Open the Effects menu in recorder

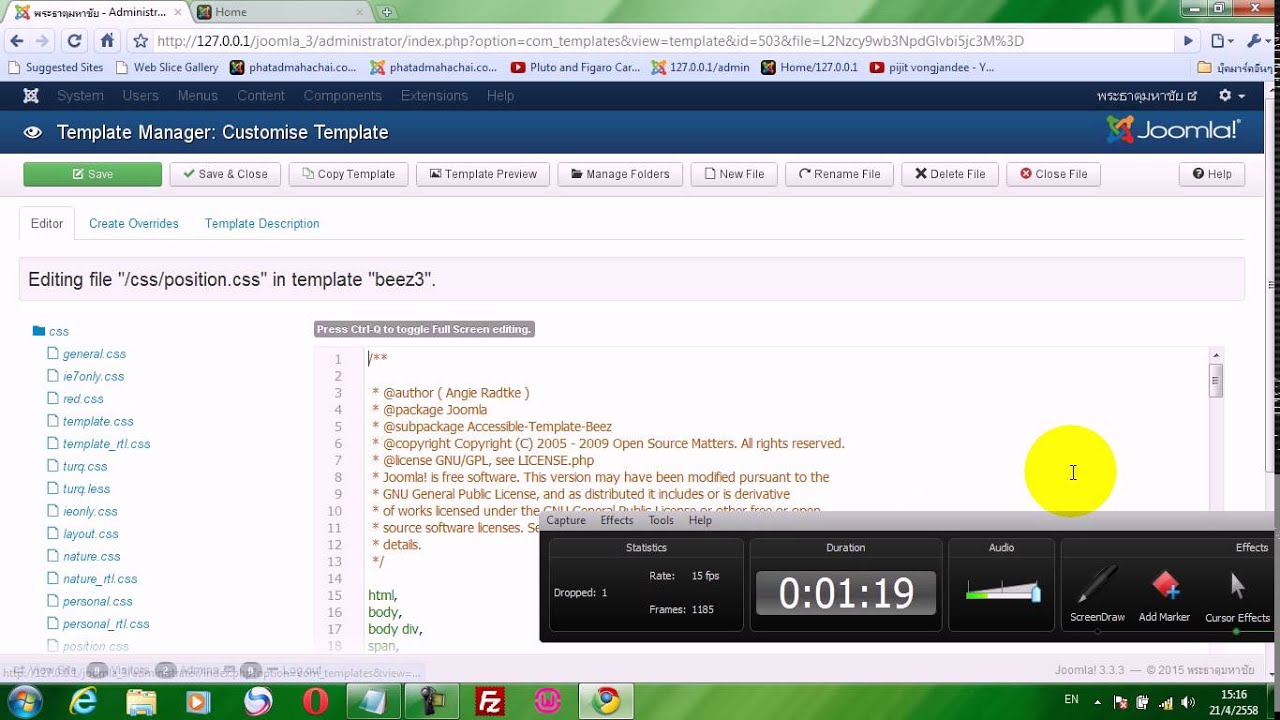click(x=617, y=520)
